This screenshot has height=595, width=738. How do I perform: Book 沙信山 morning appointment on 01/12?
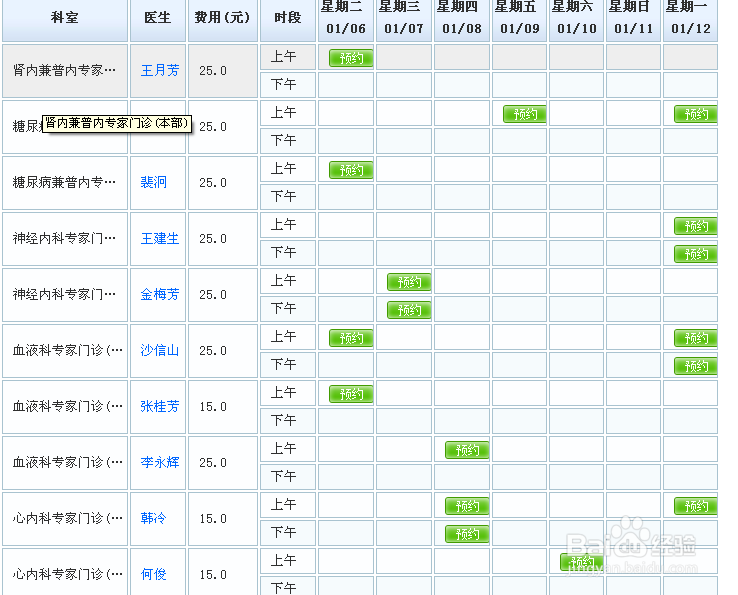[695, 338]
